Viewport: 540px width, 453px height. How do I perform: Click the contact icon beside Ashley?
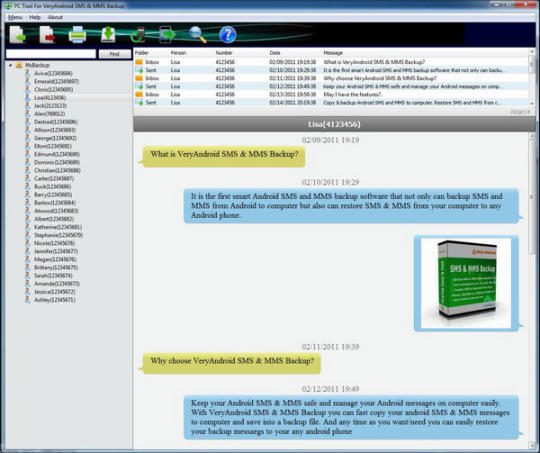coord(28,300)
